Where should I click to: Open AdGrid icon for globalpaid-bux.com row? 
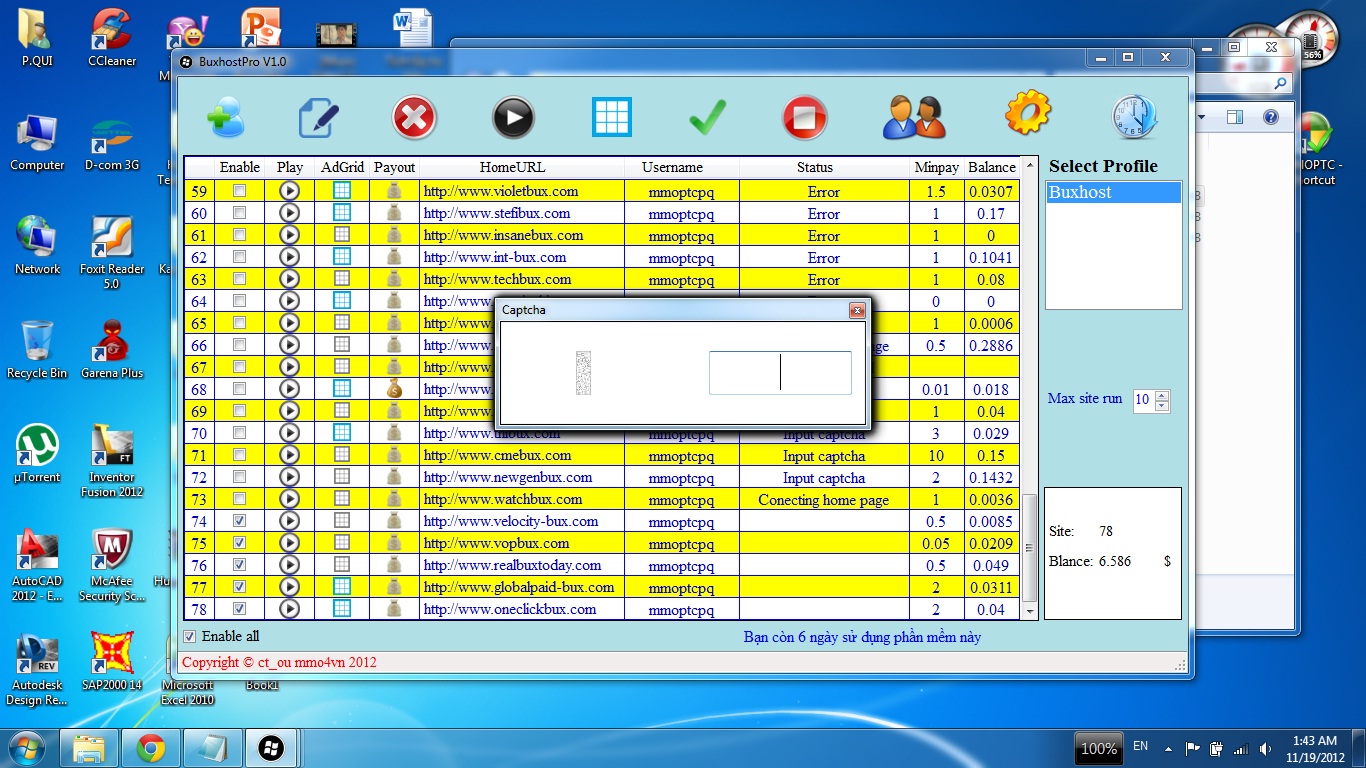(x=342, y=587)
